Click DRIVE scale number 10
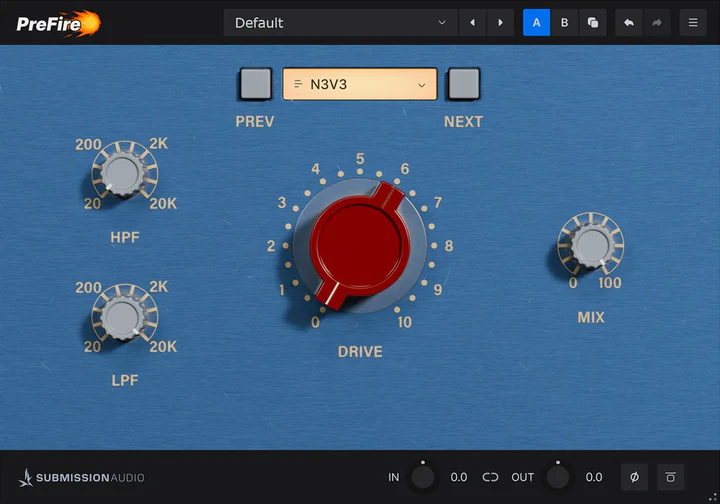 coord(405,322)
